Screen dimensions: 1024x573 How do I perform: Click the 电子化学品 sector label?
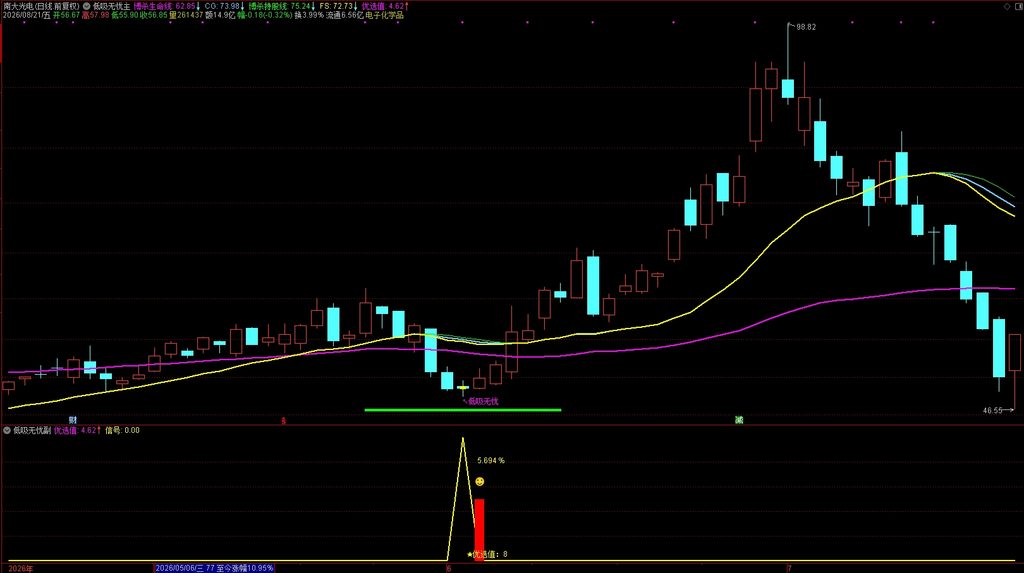coord(384,15)
